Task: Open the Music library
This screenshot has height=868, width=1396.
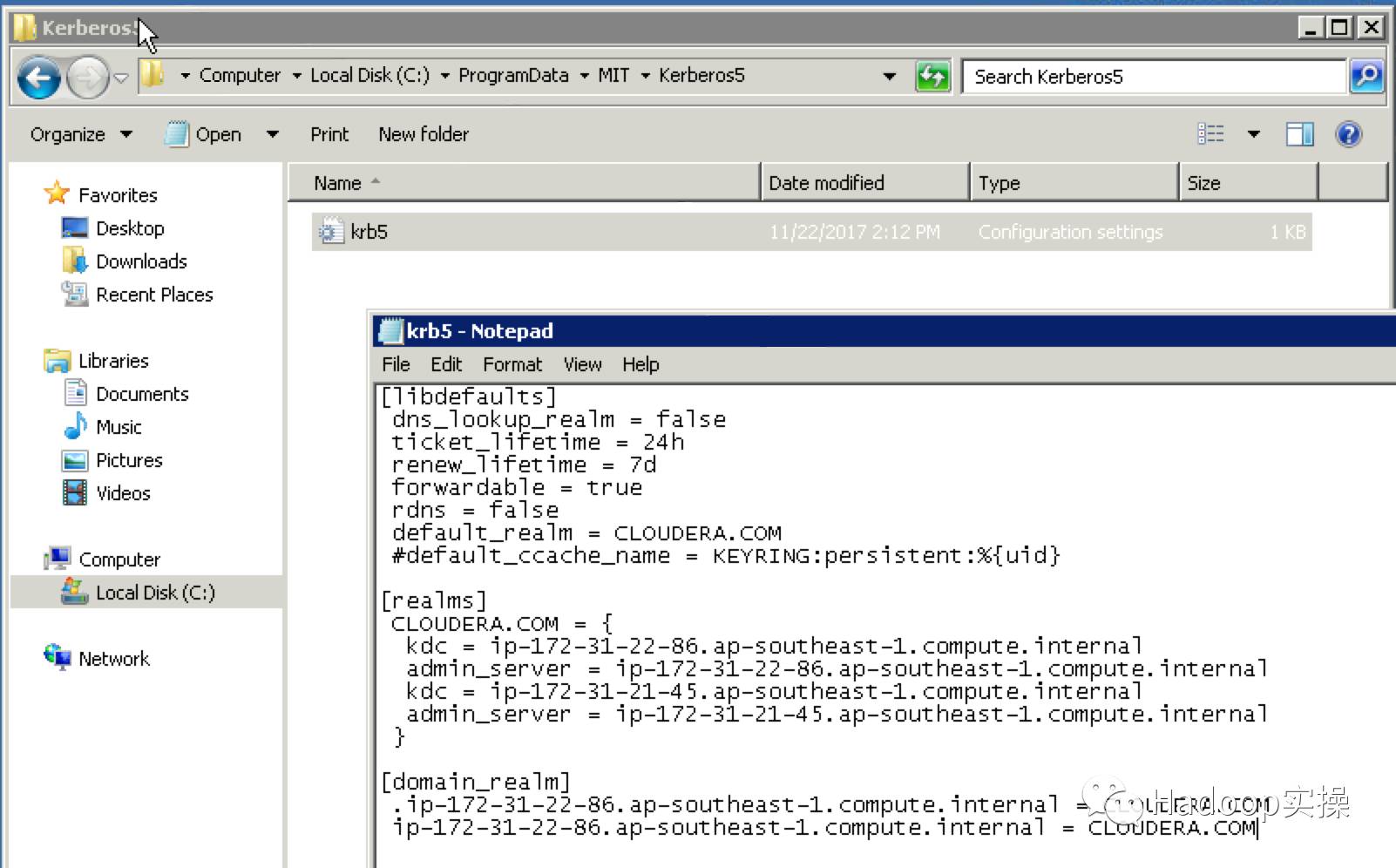Action: pyautogui.click(x=119, y=427)
